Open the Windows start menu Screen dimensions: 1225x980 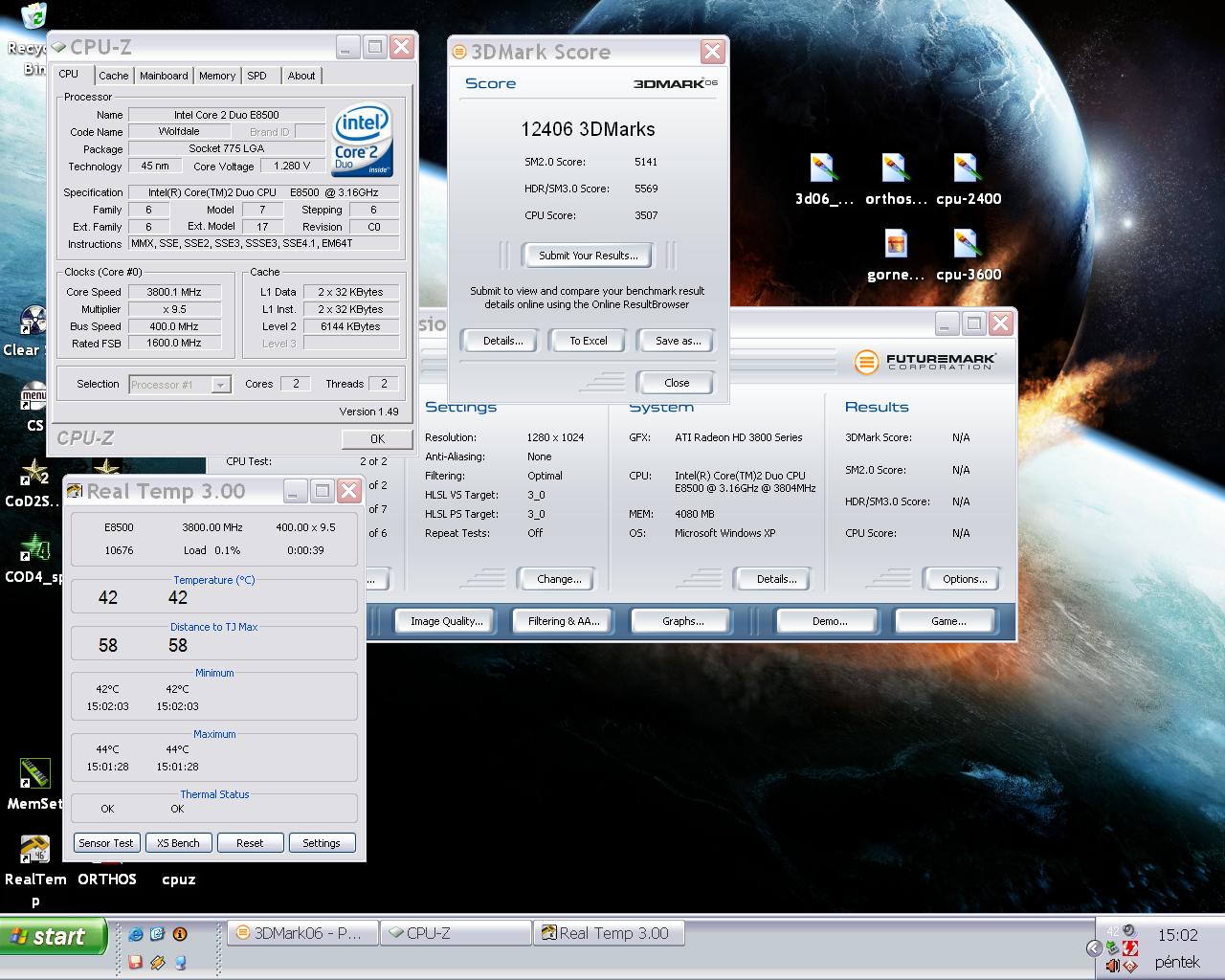coord(54,936)
